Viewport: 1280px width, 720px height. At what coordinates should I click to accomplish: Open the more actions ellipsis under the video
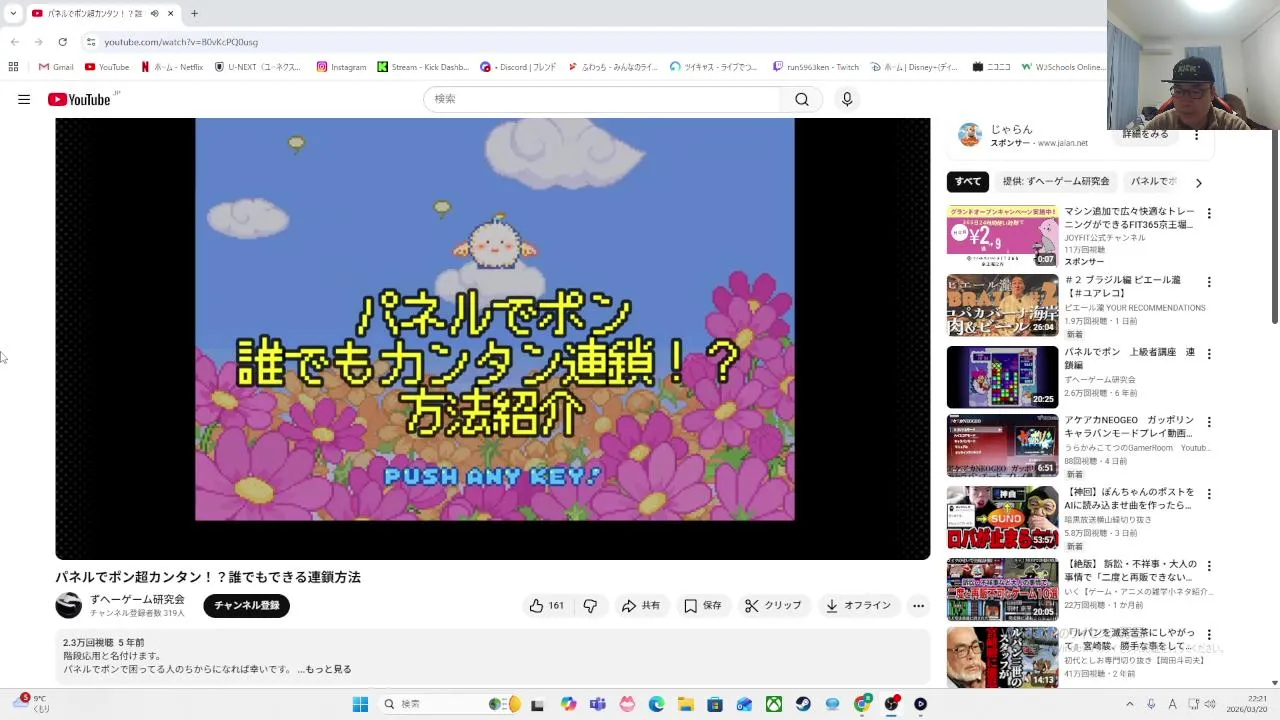918,606
